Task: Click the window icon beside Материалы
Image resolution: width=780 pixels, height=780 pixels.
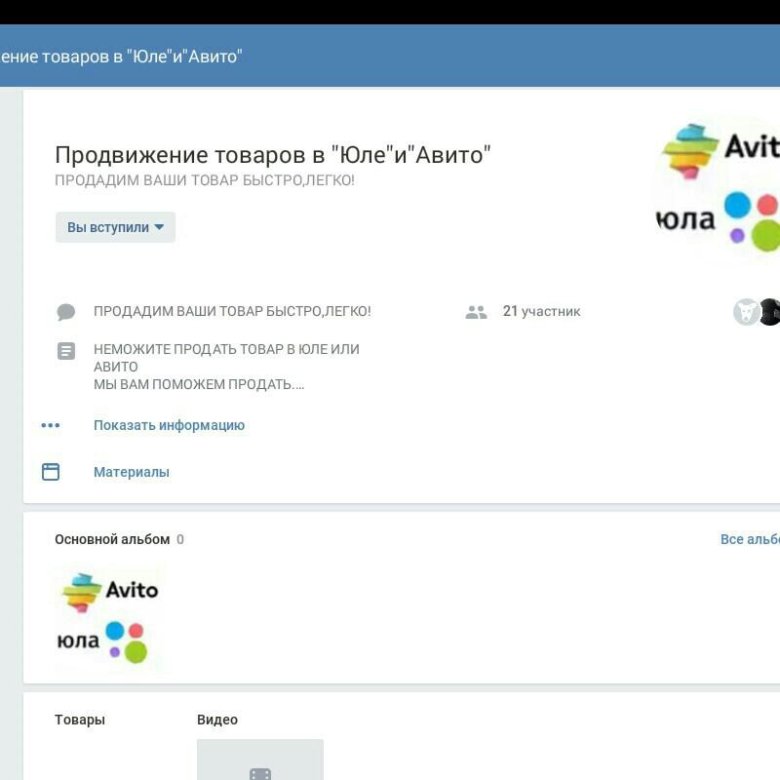Action: click(x=51, y=472)
